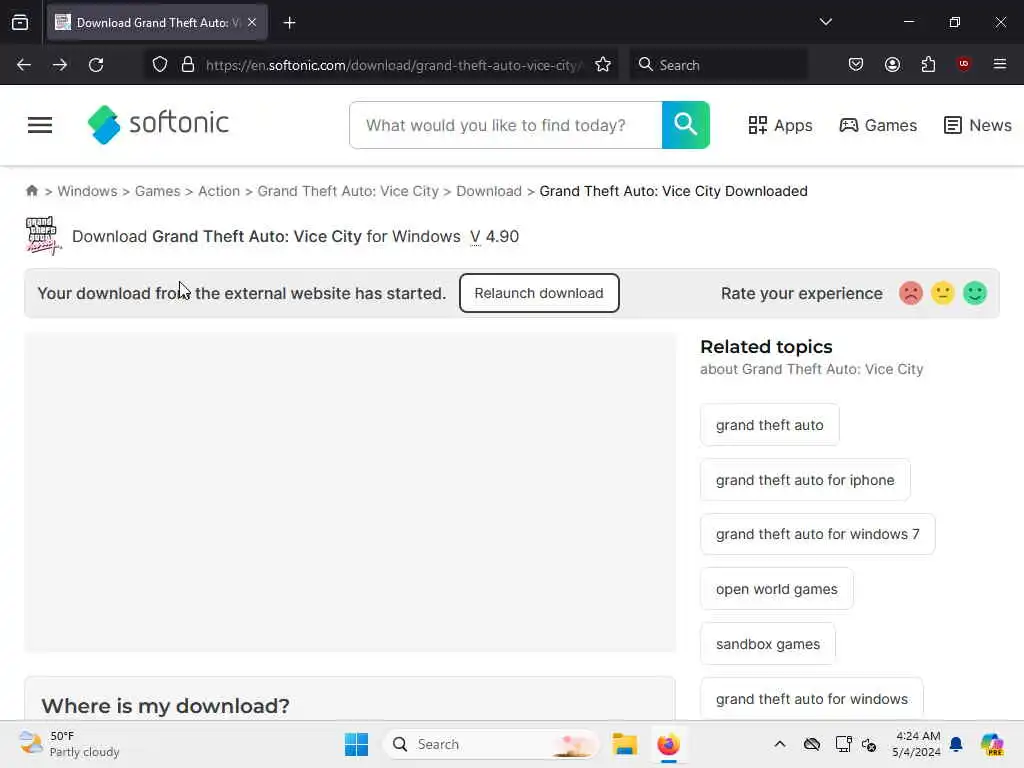Submit search with the magnifier button
The image size is (1024, 768).
[x=686, y=125]
